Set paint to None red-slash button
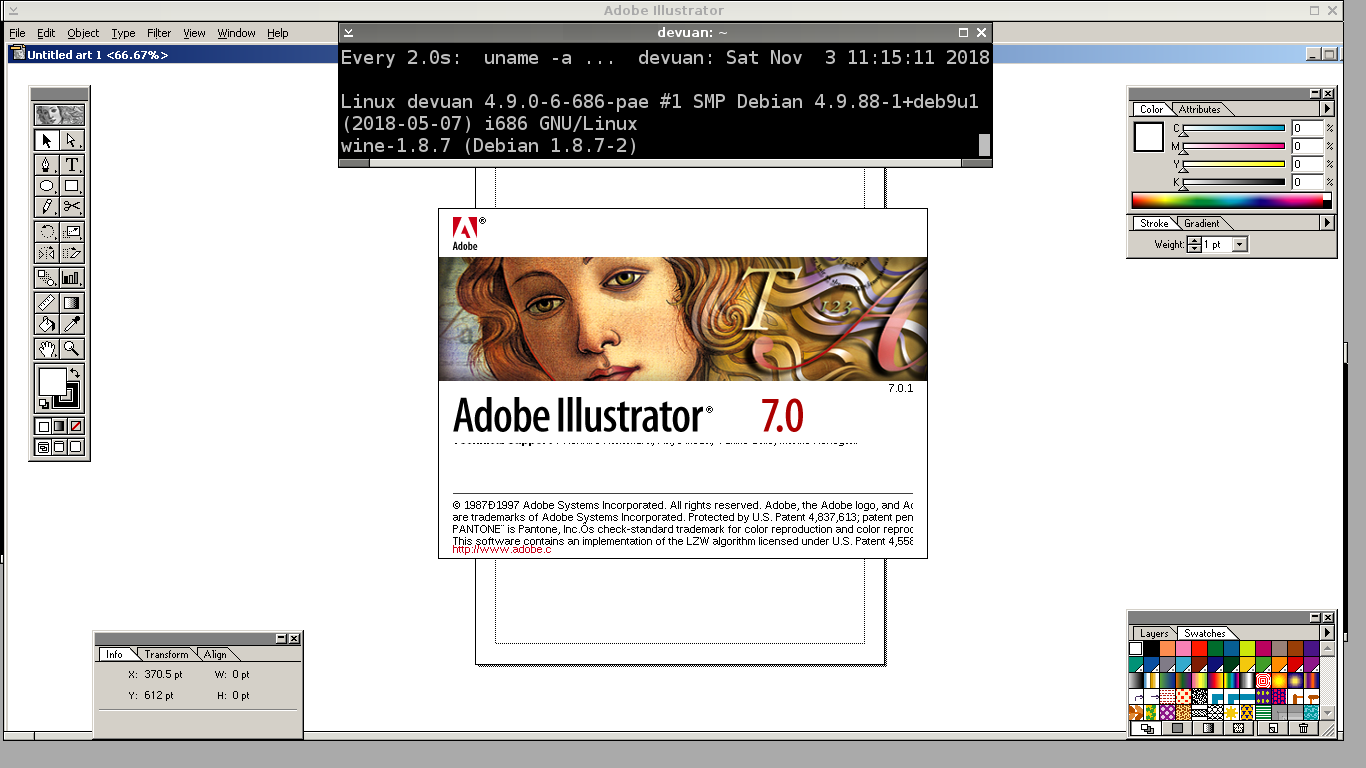 [x=76, y=426]
